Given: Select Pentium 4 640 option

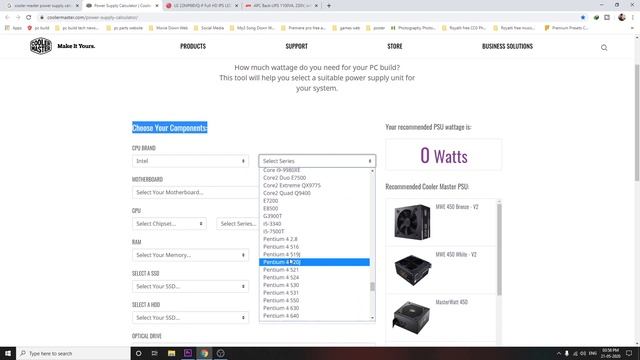Looking at the screenshot, I should [314, 316].
